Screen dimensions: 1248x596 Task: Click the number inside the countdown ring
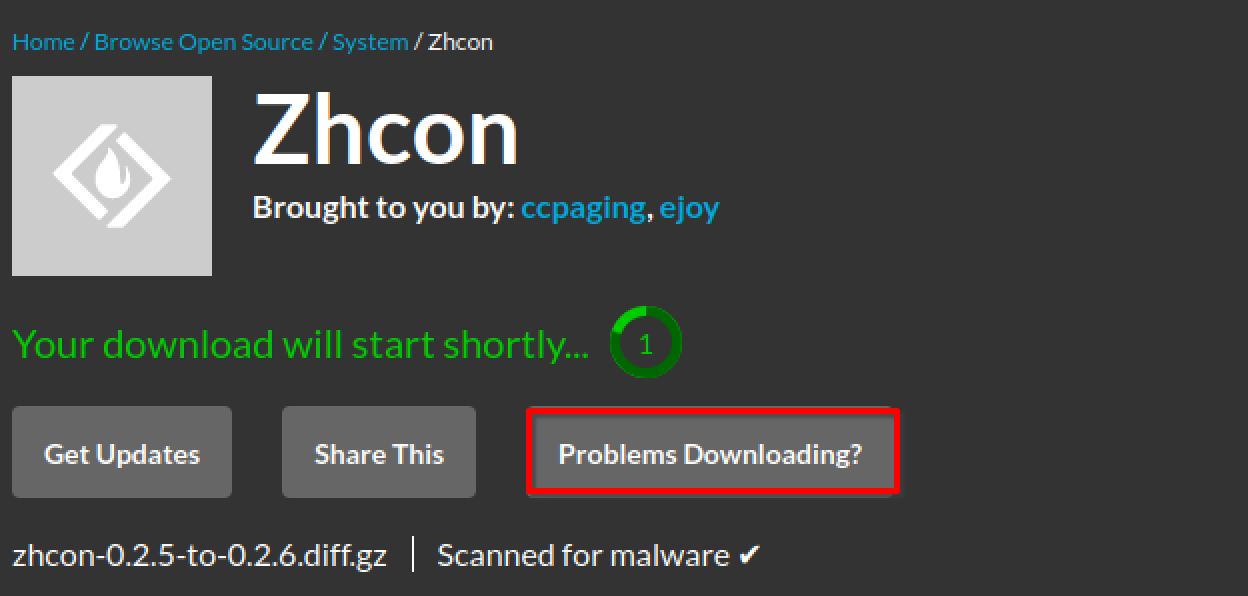pos(646,344)
